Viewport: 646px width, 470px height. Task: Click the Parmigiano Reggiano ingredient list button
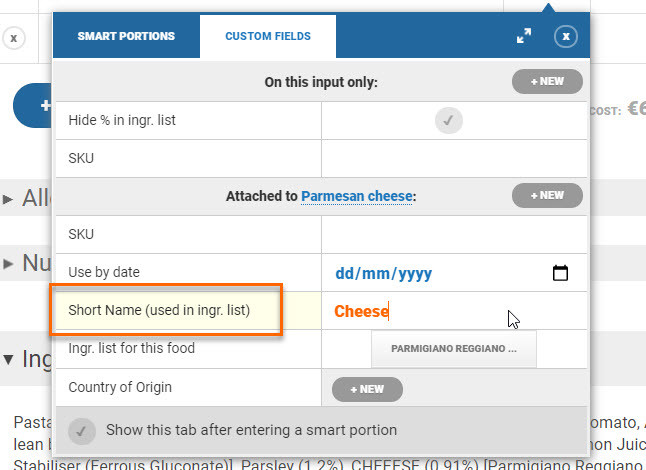tap(453, 350)
